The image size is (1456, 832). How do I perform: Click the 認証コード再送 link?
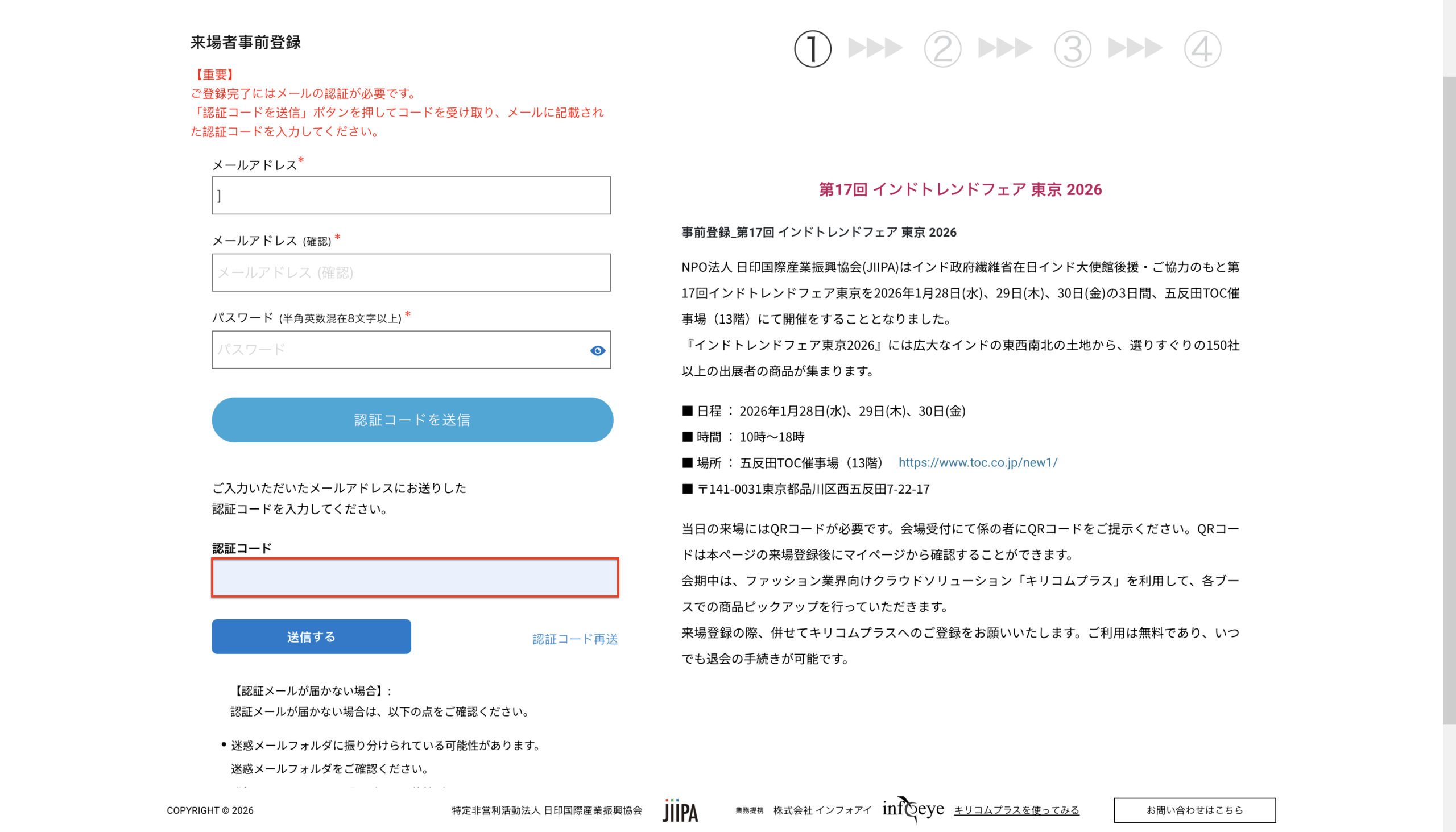click(575, 639)
